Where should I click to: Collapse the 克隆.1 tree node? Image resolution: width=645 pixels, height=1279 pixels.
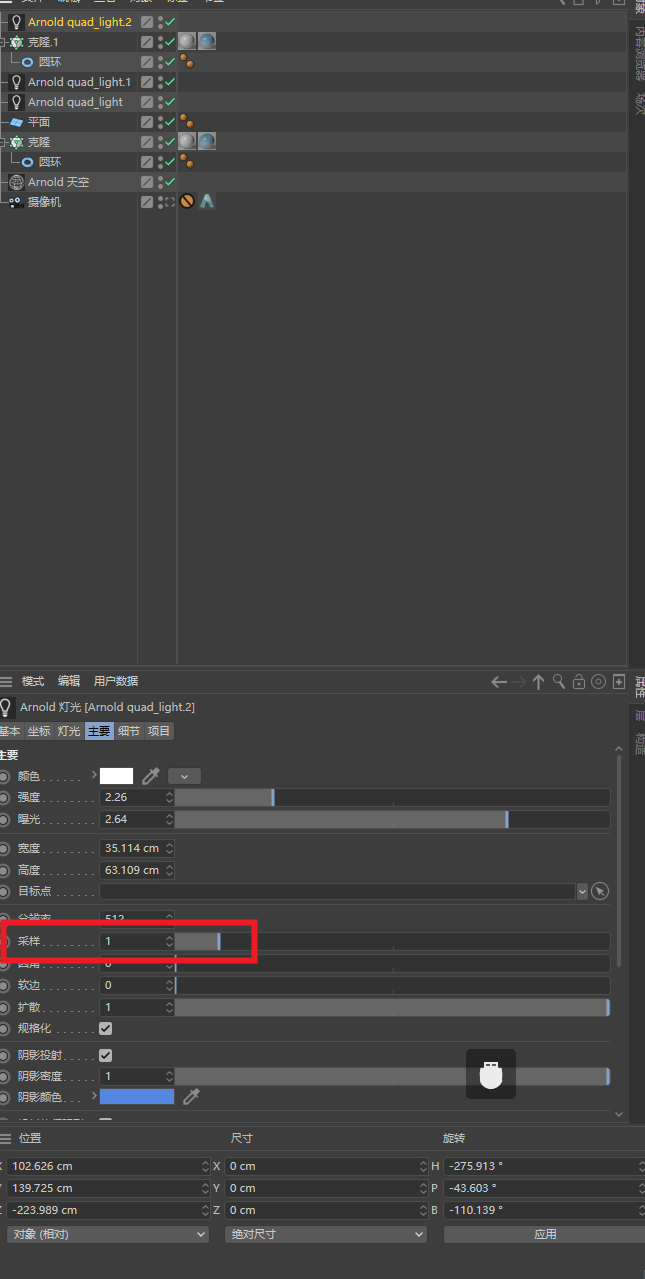(x=3, y=42)
